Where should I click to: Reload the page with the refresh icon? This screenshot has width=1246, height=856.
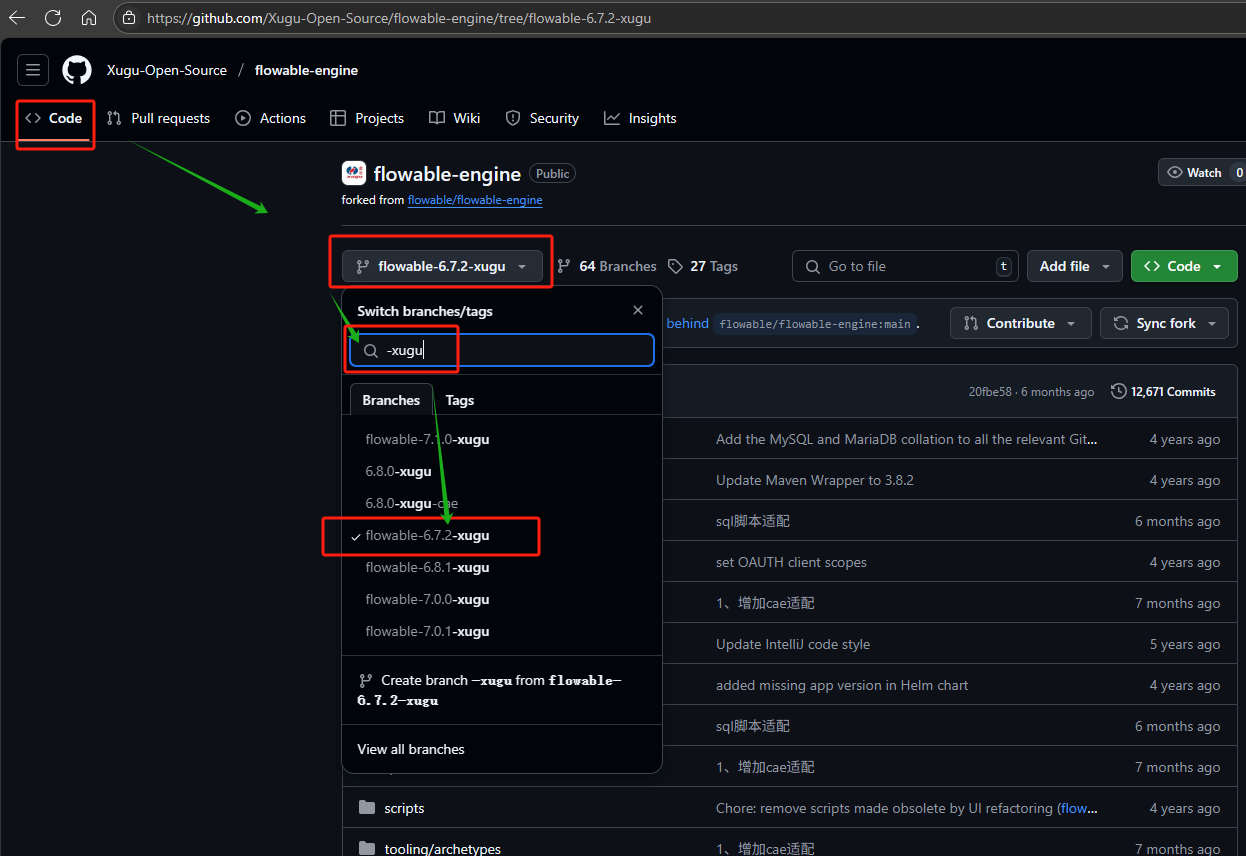53,18
